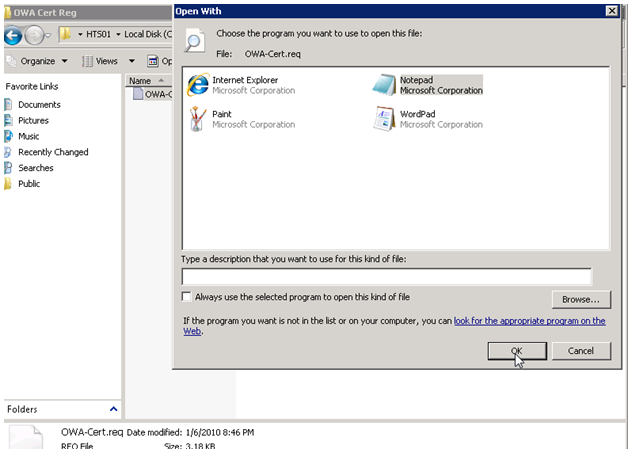The height and width of the screenshot is (453, 632).
Task: Pick the Paint program icon
Action: point(197,119)
